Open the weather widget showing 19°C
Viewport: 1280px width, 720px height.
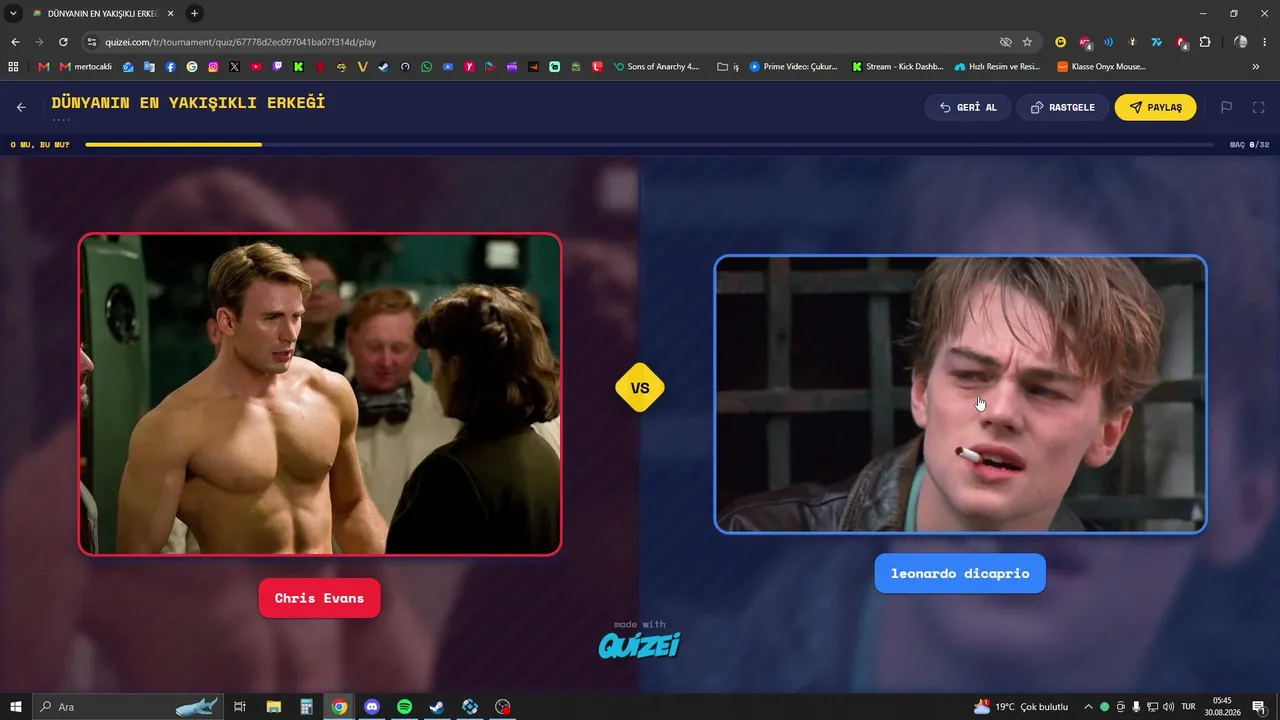[1021, 707]
